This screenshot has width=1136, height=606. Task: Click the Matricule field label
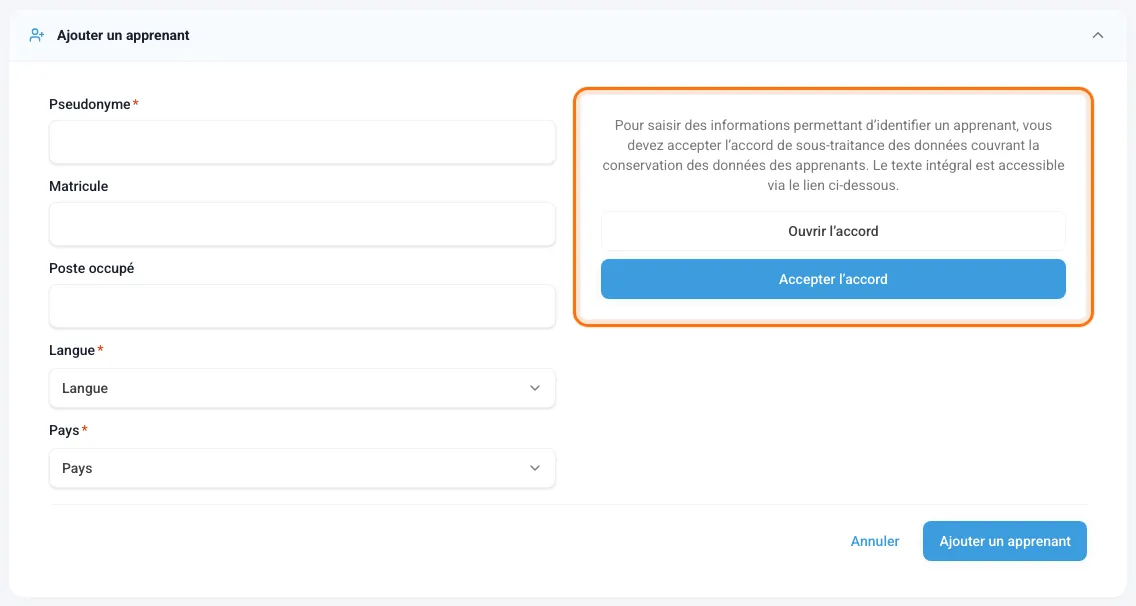tap(78, 186)
